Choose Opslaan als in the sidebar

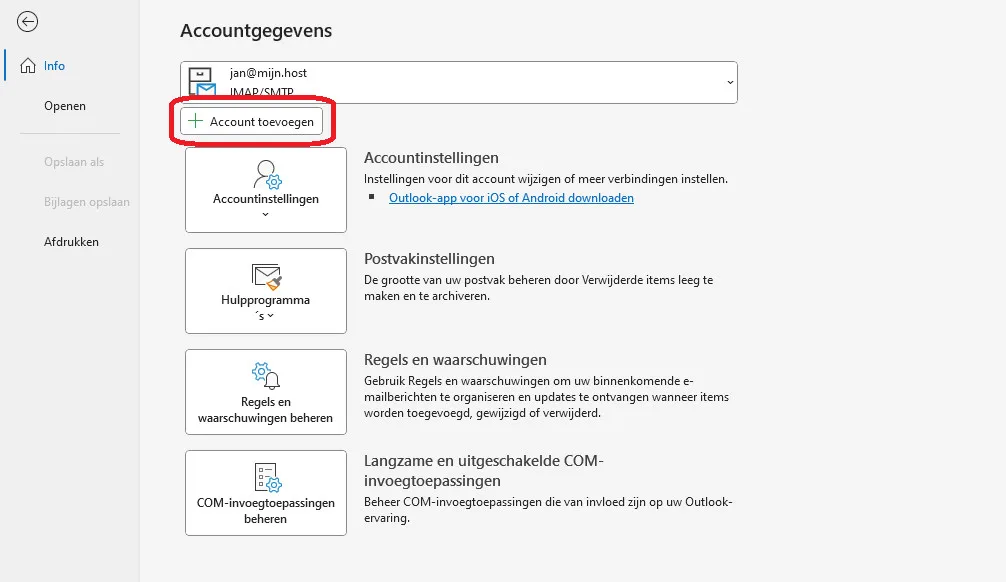click(74, 162)
